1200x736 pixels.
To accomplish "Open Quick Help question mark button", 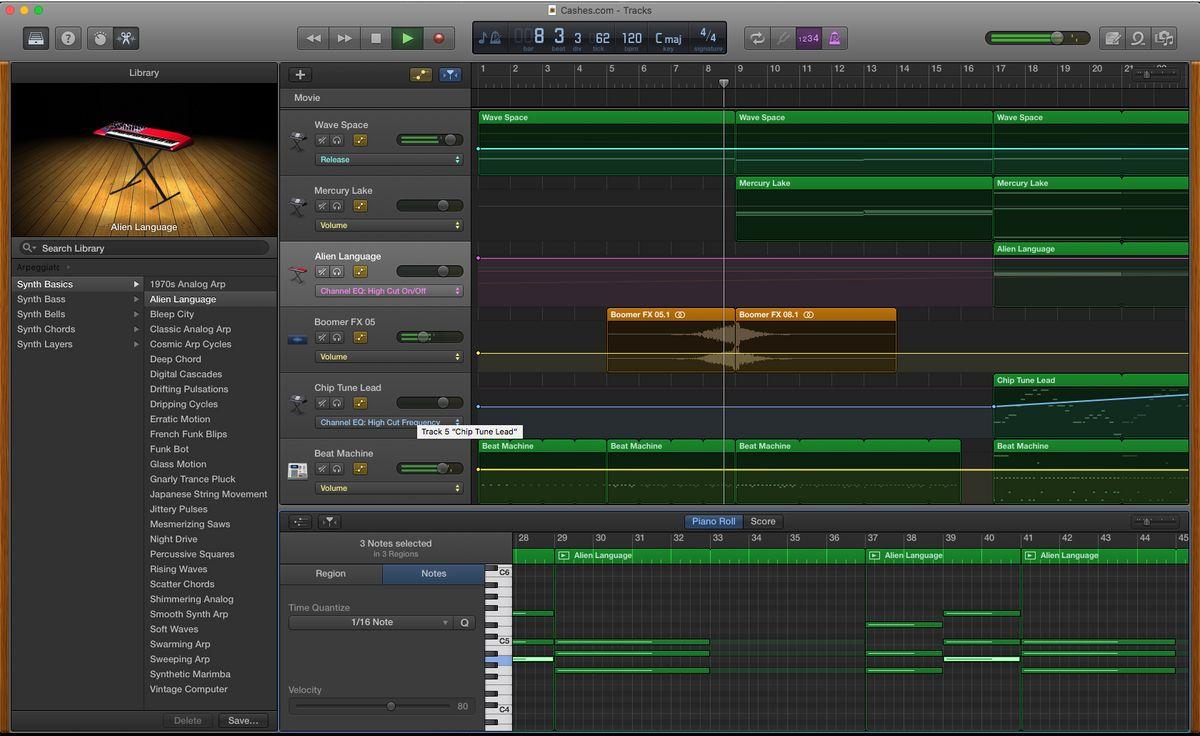I will pyautogui.click(x=68, y=38).
